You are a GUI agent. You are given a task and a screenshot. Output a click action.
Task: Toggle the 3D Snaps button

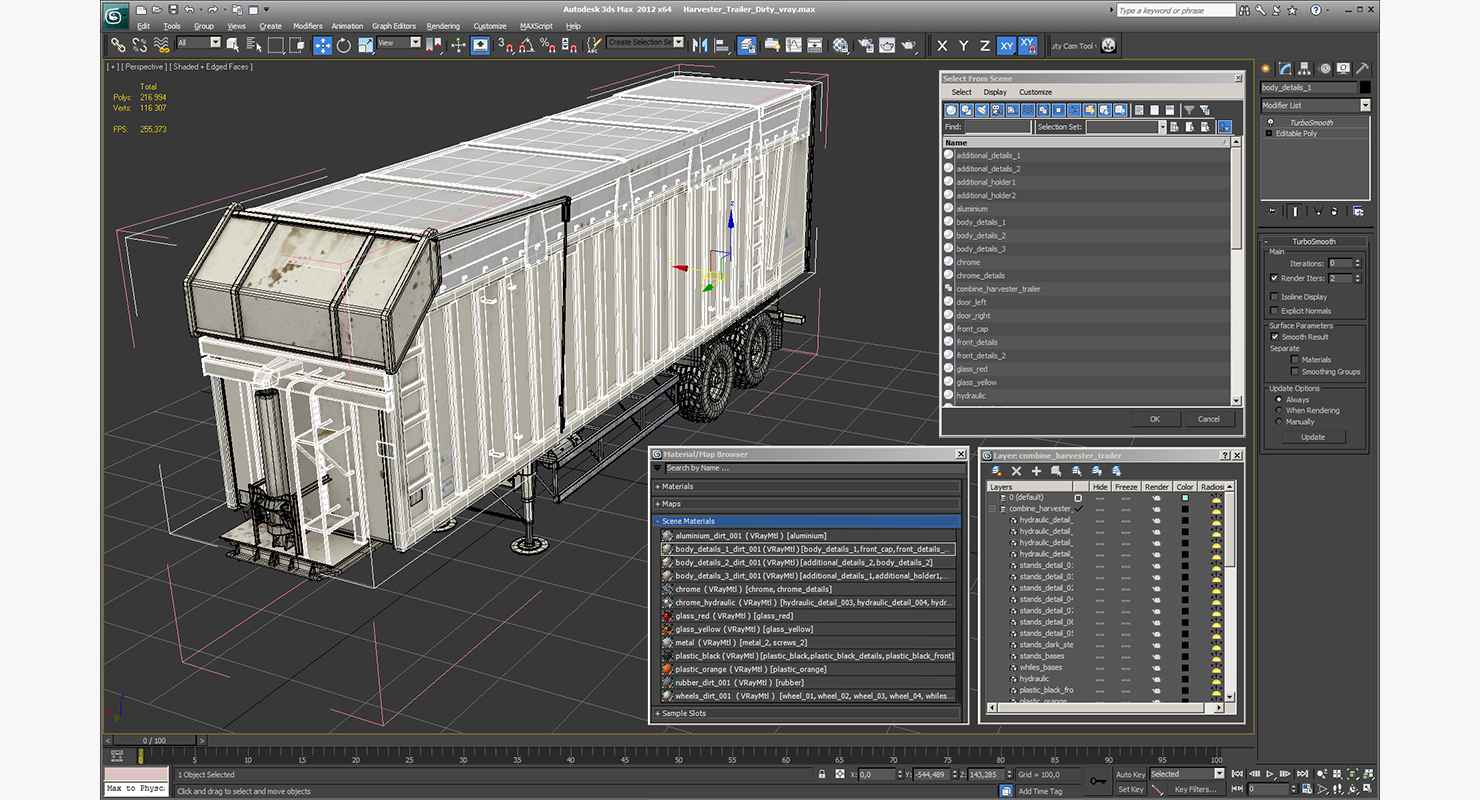(x=505, y=45)
